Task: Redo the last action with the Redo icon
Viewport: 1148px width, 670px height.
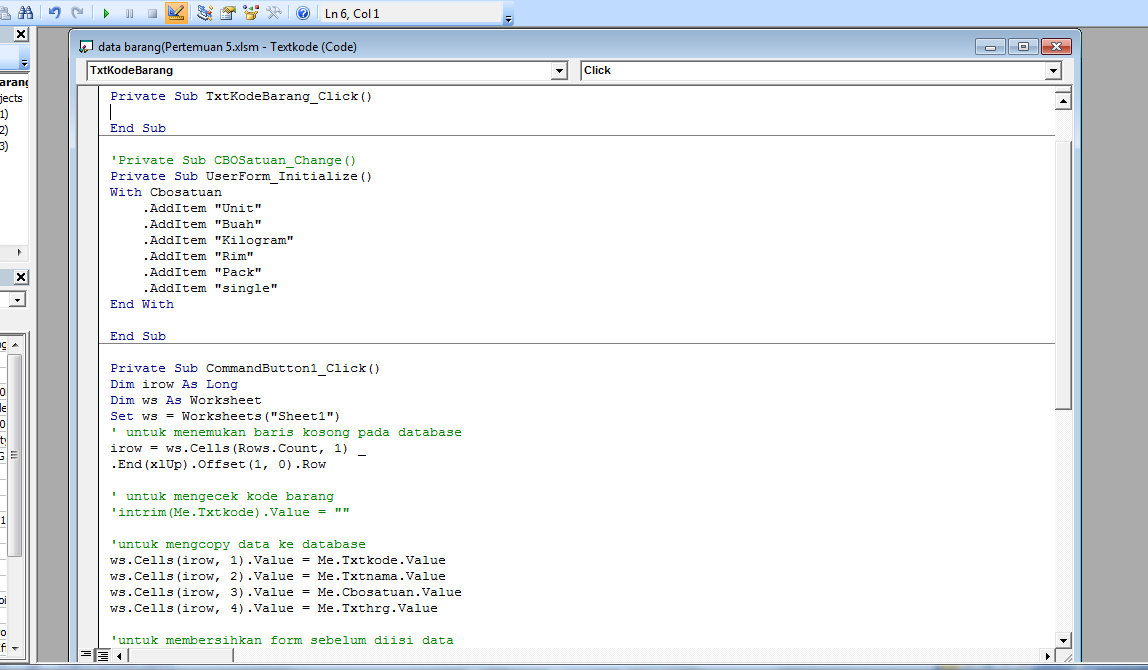Action: tap(79, 13)
